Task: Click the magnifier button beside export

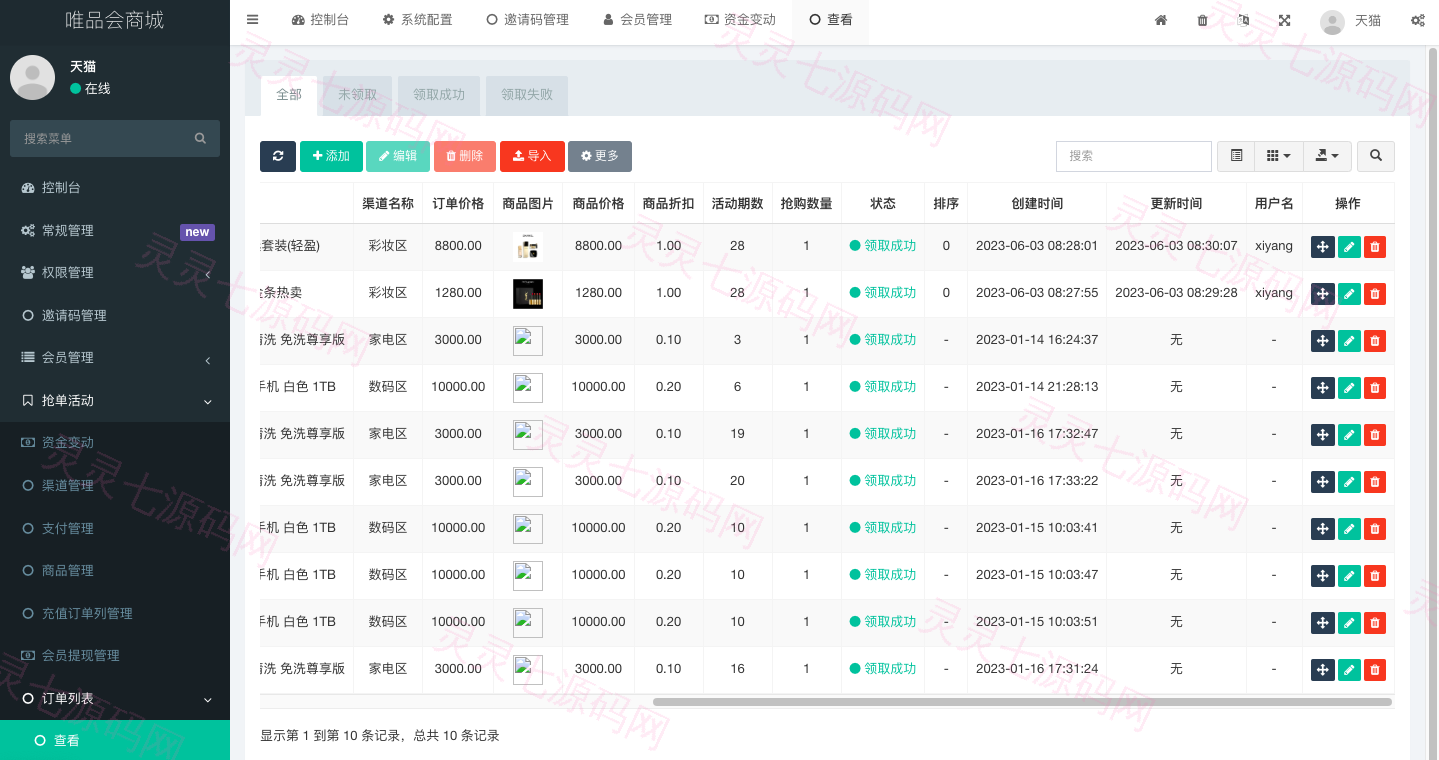Action: click(1376, 156)
